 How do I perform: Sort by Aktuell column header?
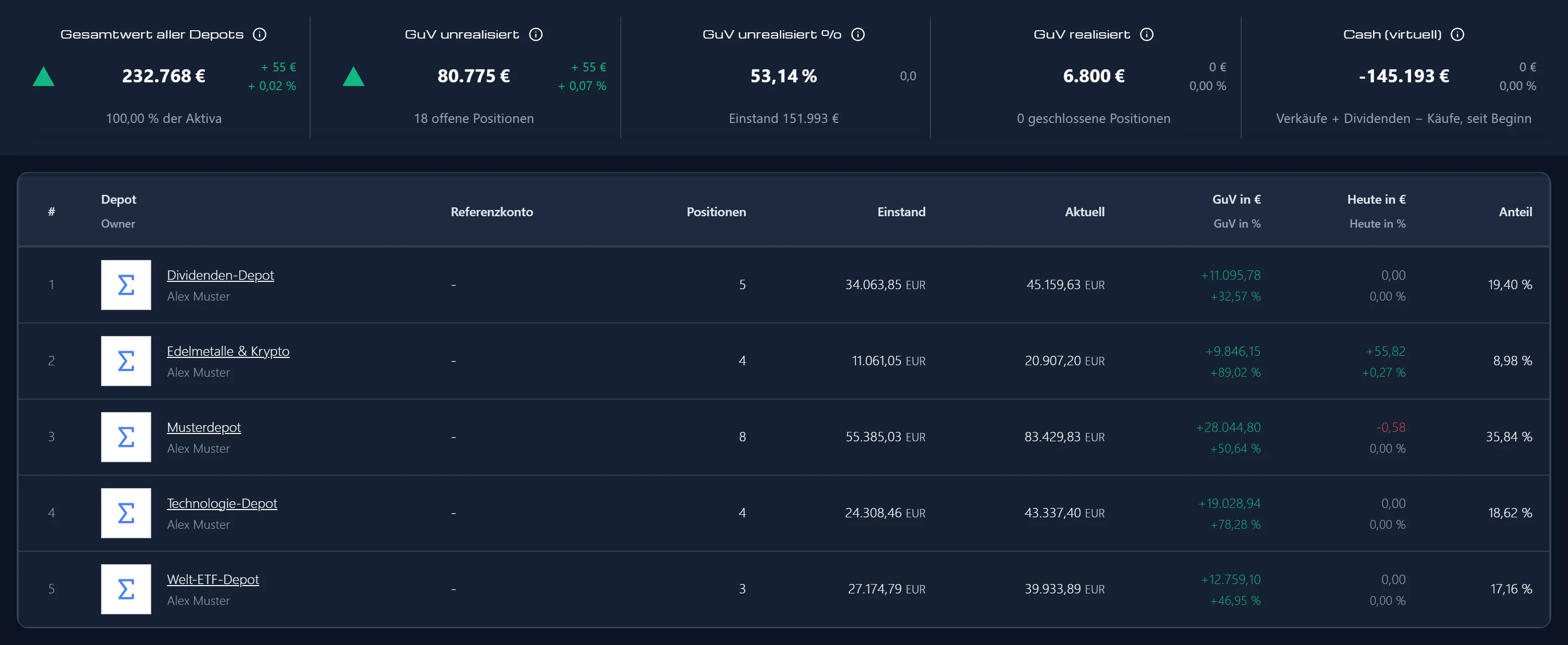pyautogui.click(x=1085, y=212)
